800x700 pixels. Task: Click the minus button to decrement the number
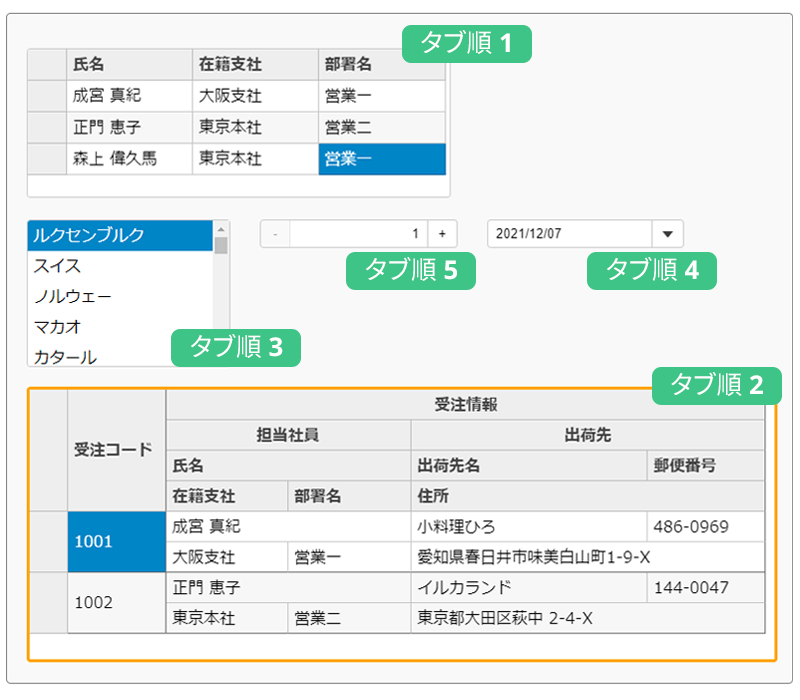(x=273, y=233)
